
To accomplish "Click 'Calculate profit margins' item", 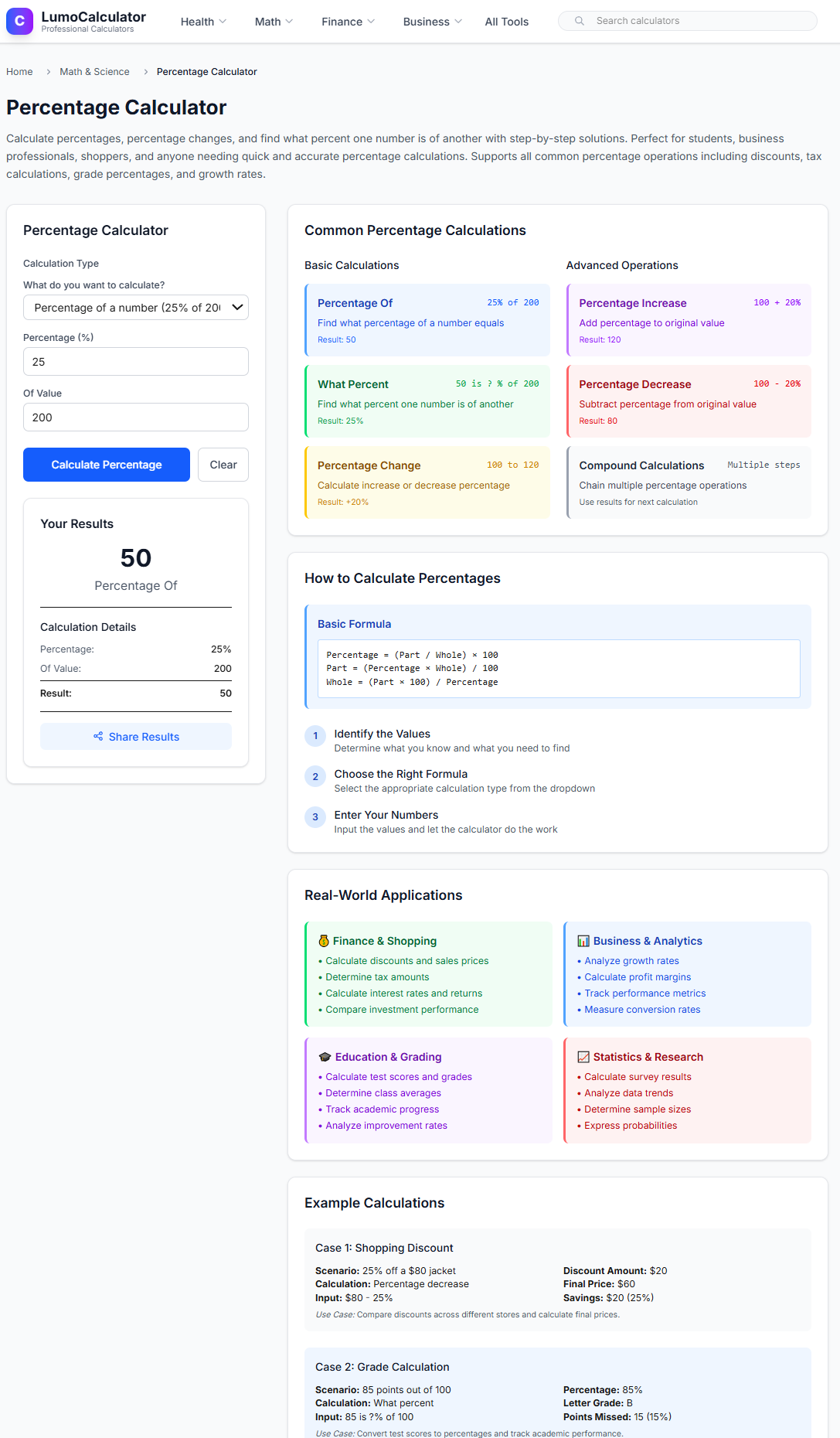I will coord(638,977).
